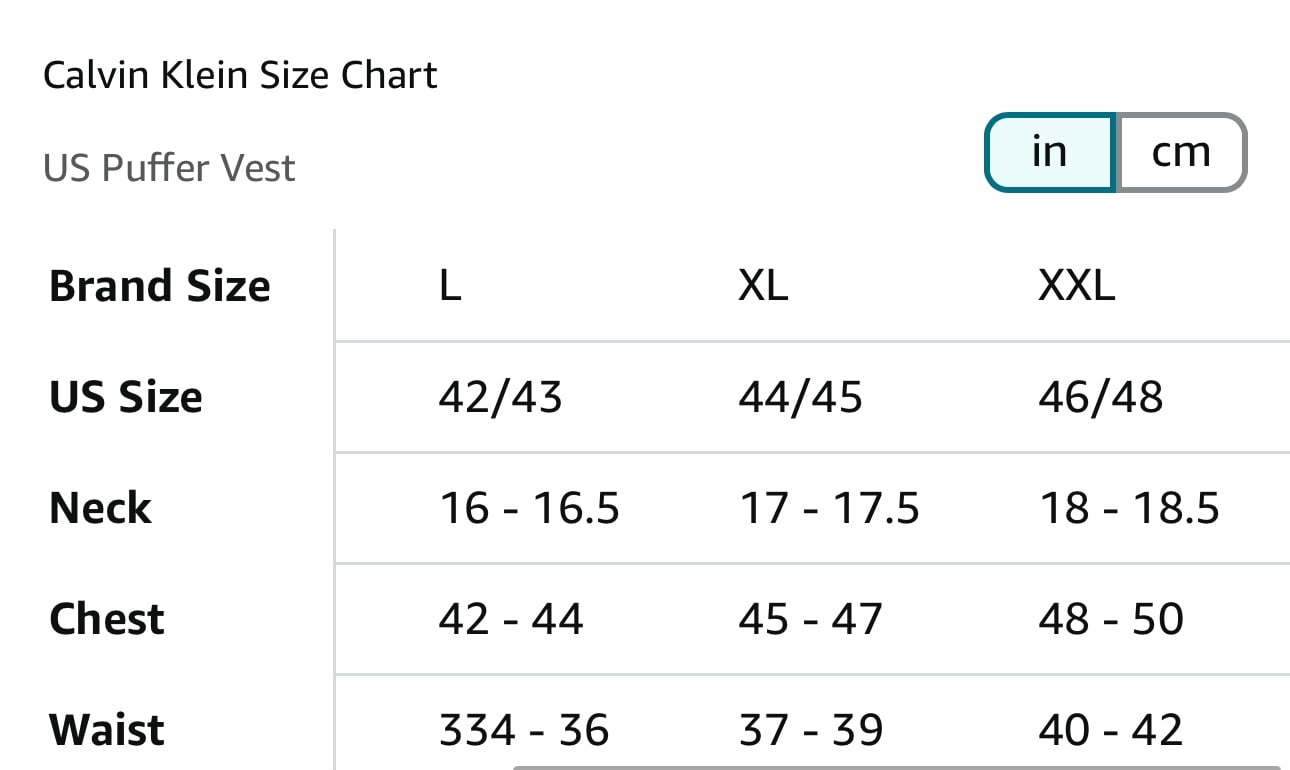Click the Chest row header
Image resolution: width=1290 pixels, height=770 pixels.
pos(106,619)
